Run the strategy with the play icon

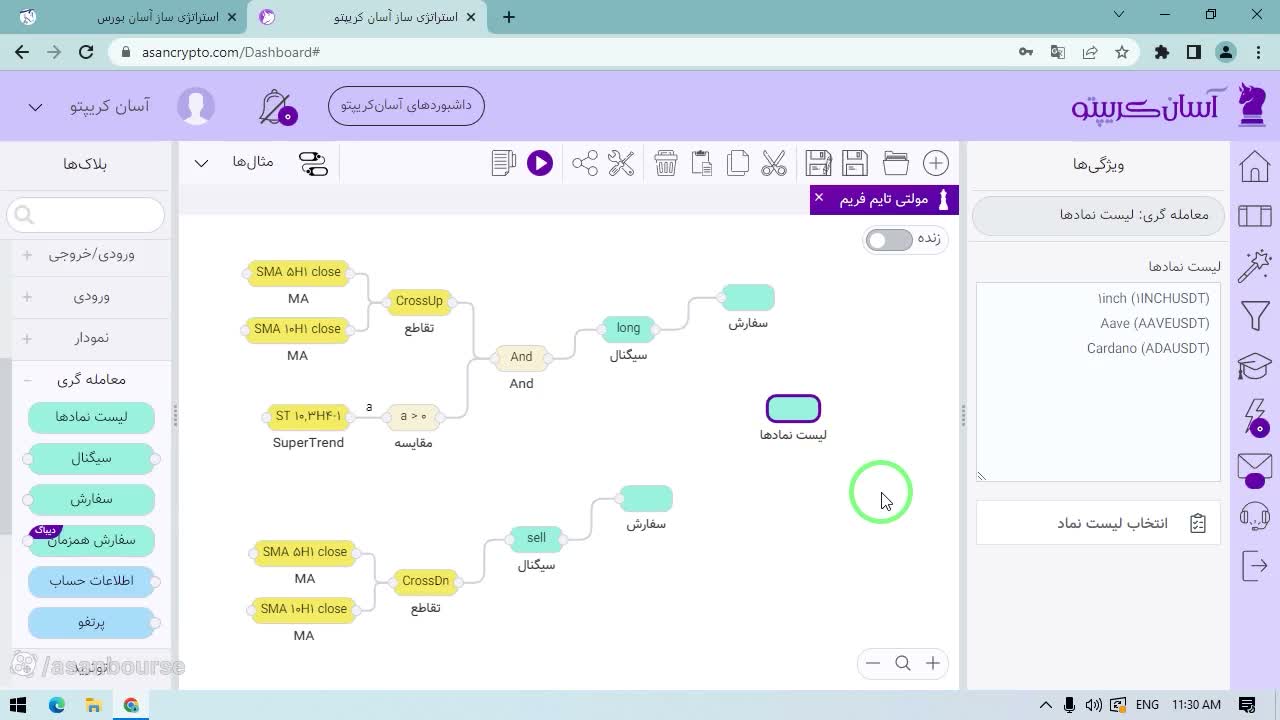click(x=540, y=163)
